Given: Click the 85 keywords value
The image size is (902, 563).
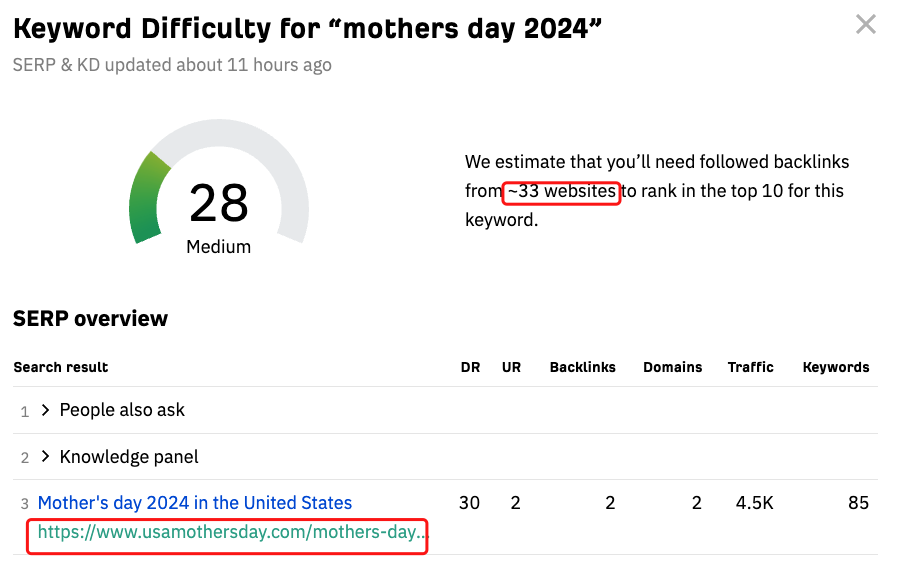Looking at the screenshot, I should (x=858, y=503).
